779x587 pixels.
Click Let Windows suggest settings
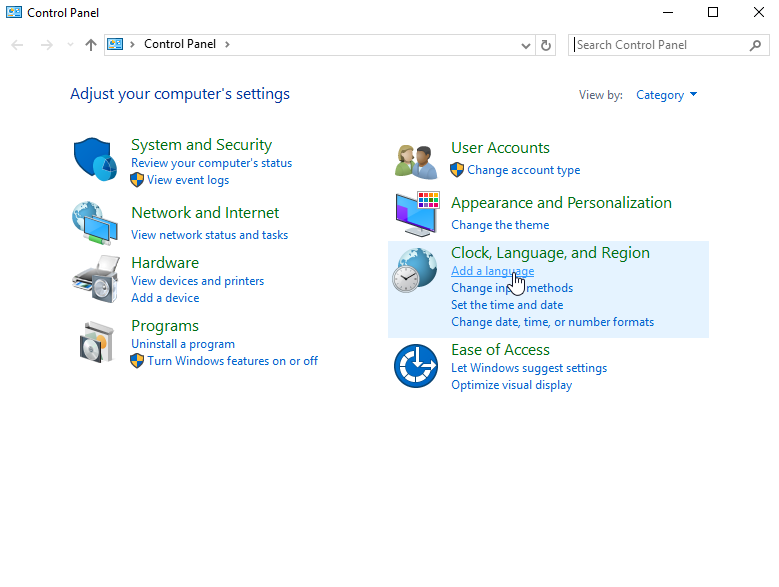point(529,368)
